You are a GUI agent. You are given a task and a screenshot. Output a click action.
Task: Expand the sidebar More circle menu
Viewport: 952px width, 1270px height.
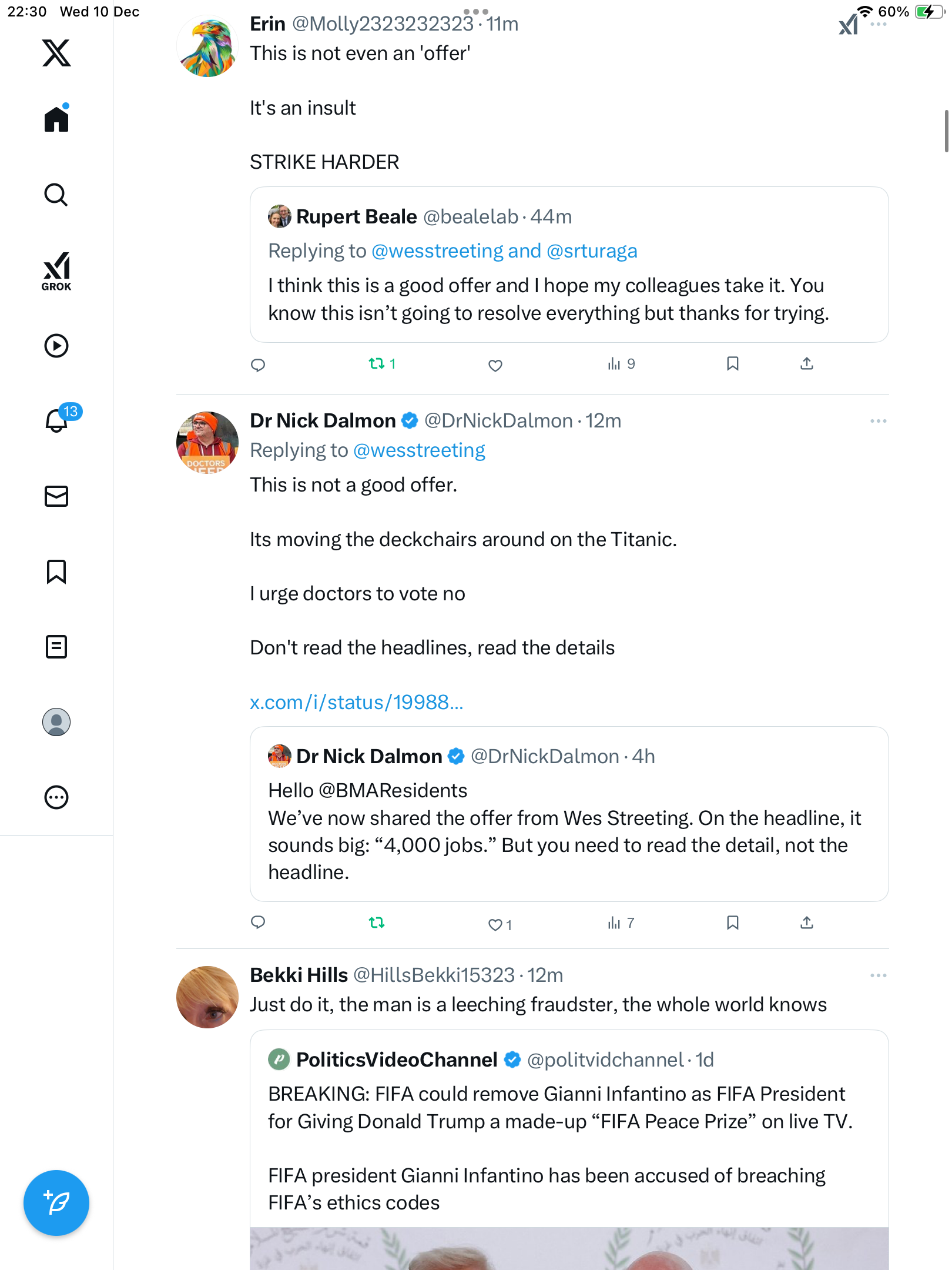56,797
